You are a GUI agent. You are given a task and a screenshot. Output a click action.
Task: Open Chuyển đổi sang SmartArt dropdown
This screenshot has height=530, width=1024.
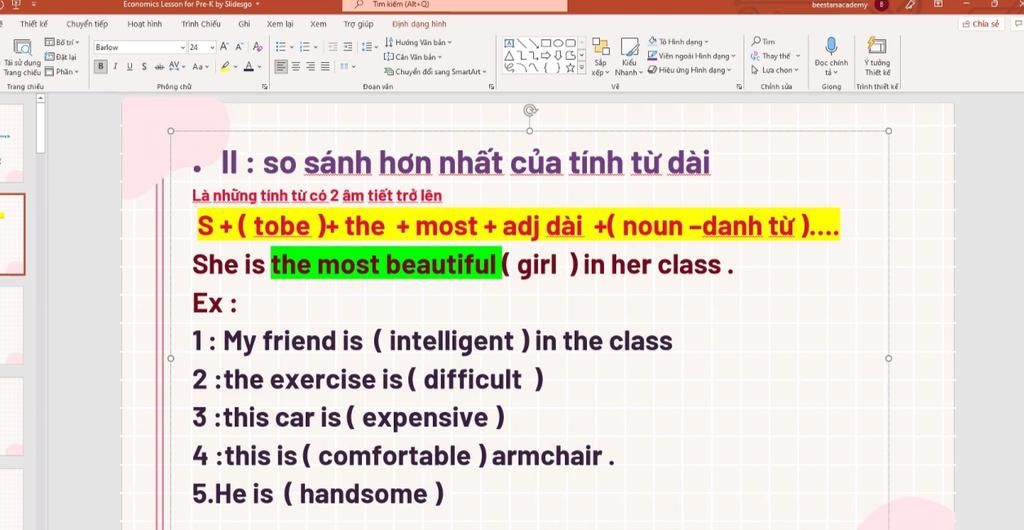click(x=436, y=72)
